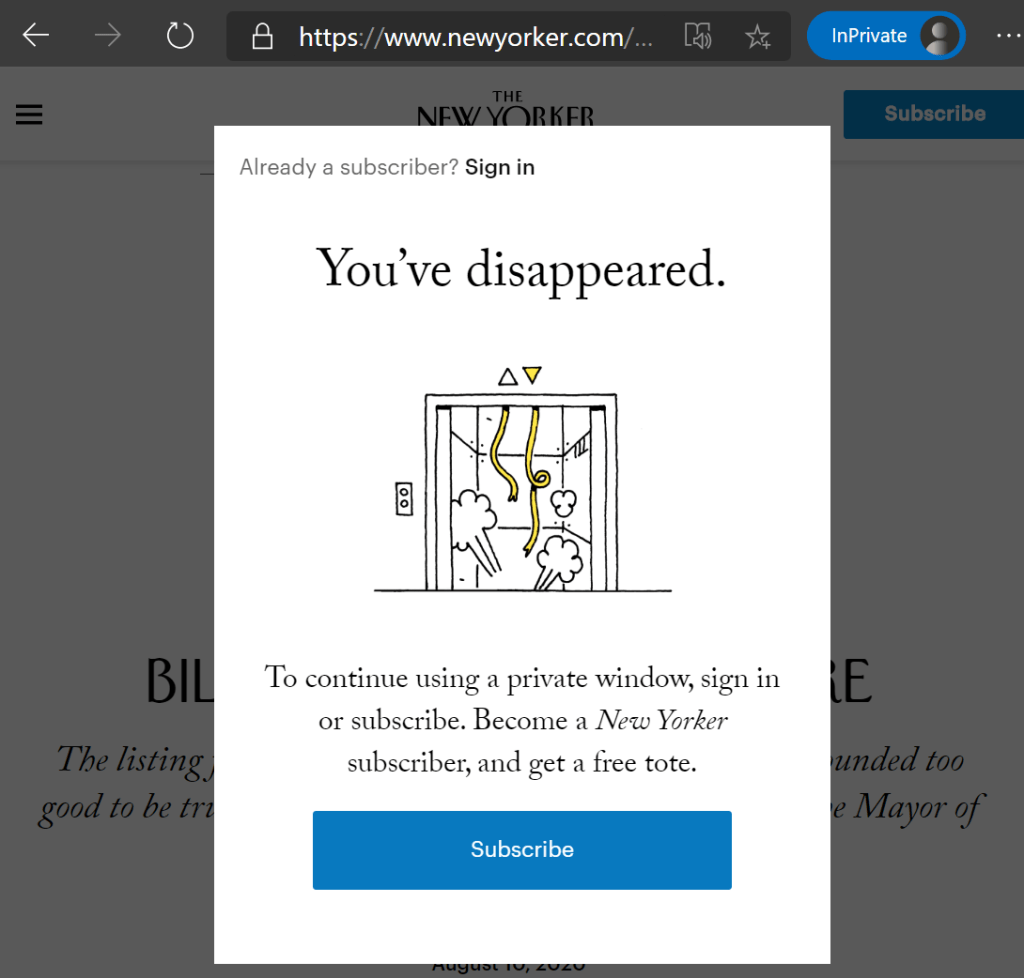Add this page to favorites

(757, 37)
